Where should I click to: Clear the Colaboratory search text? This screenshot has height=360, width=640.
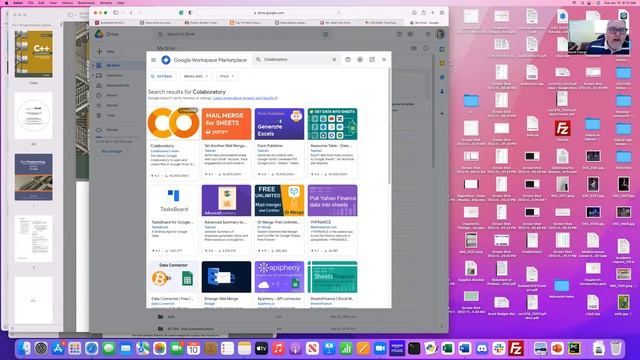tap(334, 60)
